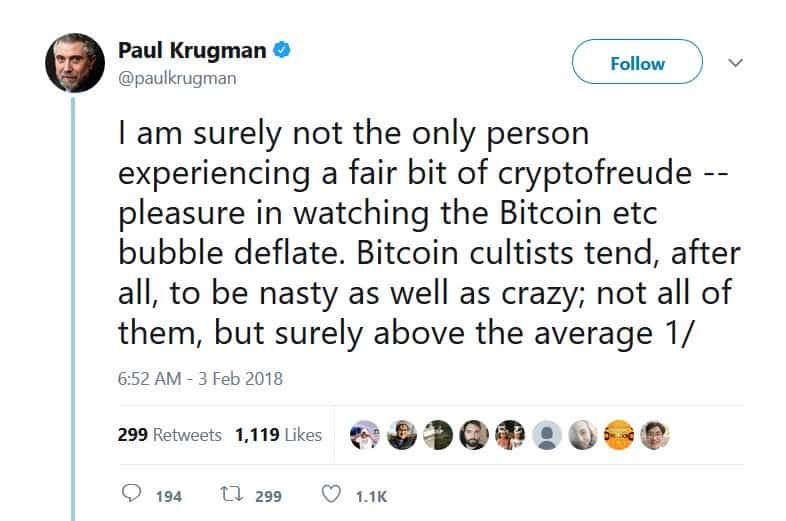Viewport: 786px width, 521px height.
Task: View the 1,119 Likes list
Action: tap(278, 435)
